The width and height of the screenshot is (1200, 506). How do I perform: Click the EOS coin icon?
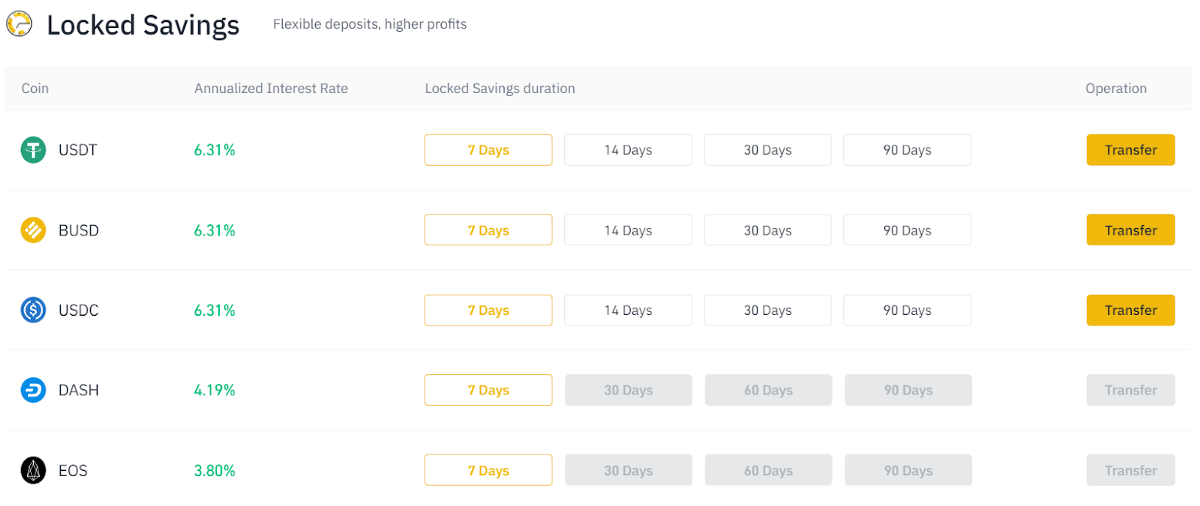coord(34,470)
